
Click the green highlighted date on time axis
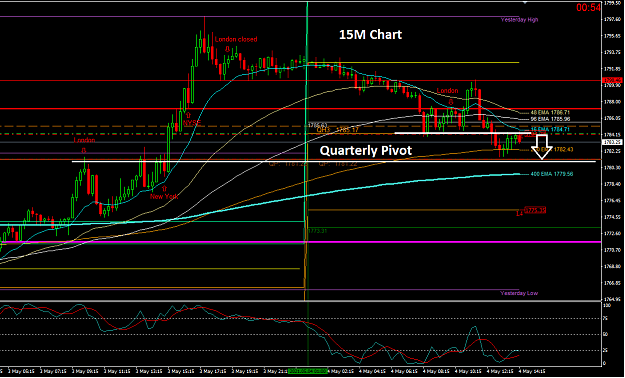point(308,371)
